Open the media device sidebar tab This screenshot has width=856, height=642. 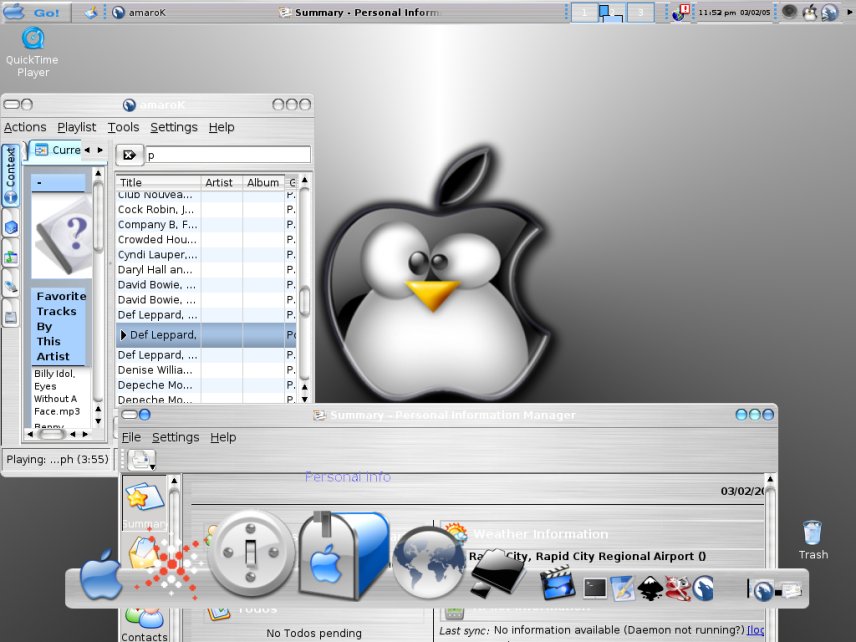coord(10,285)
